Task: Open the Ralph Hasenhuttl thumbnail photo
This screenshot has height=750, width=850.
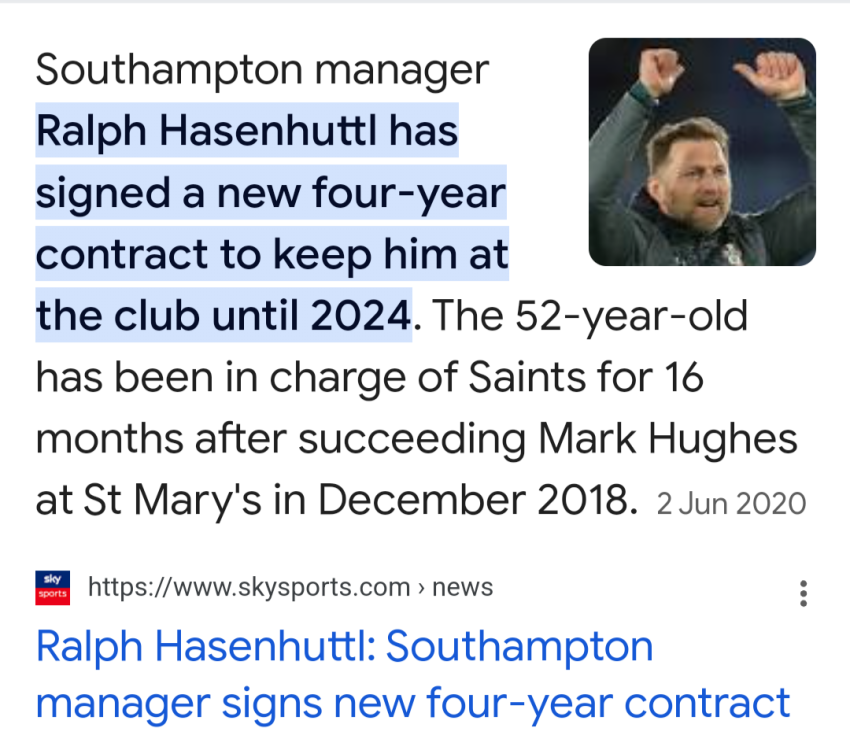Action: coord(702,152)
